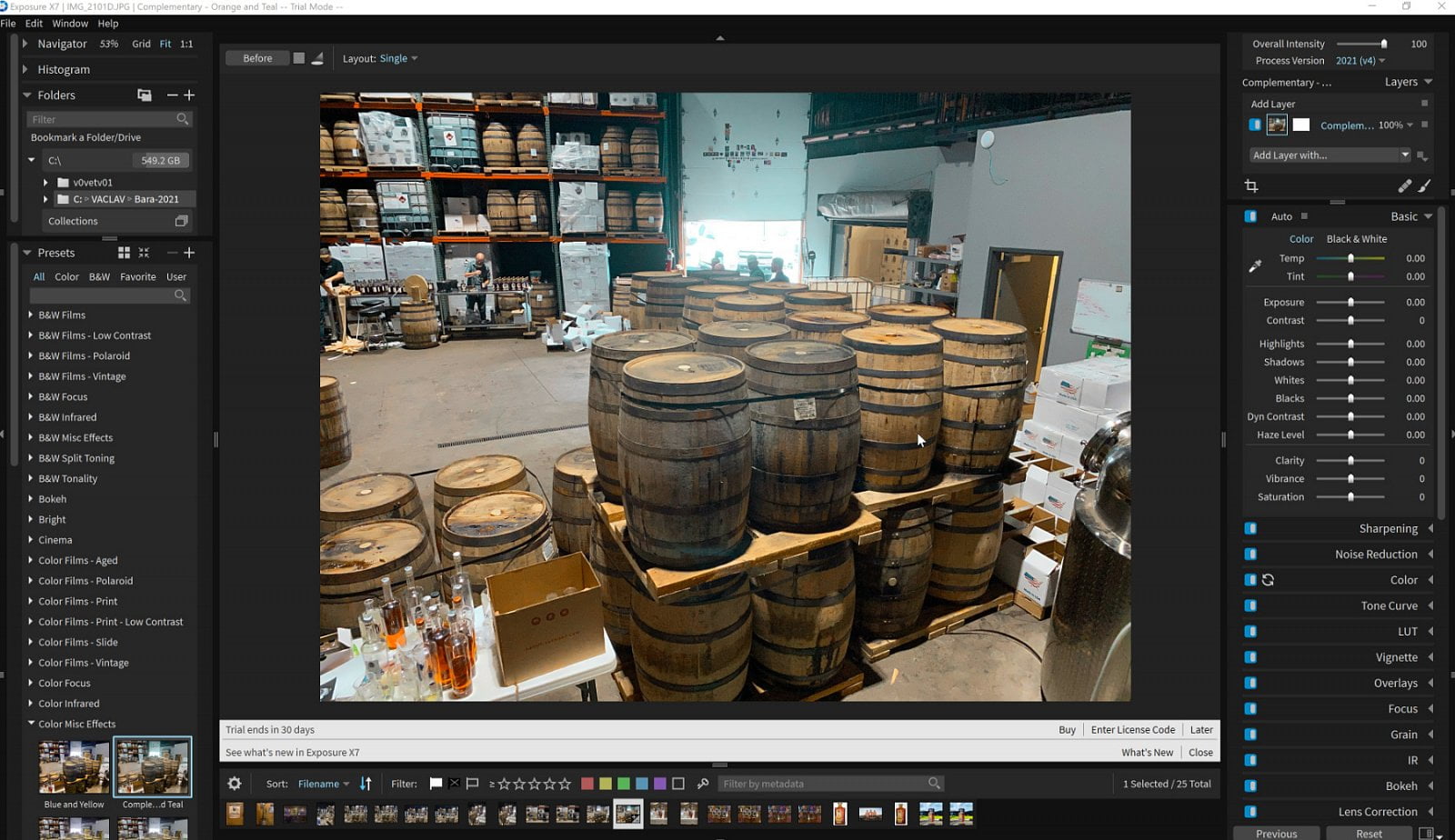Toggle the Bokeh panel switch
This screenshot has width=1455, height=840.
1250,785
